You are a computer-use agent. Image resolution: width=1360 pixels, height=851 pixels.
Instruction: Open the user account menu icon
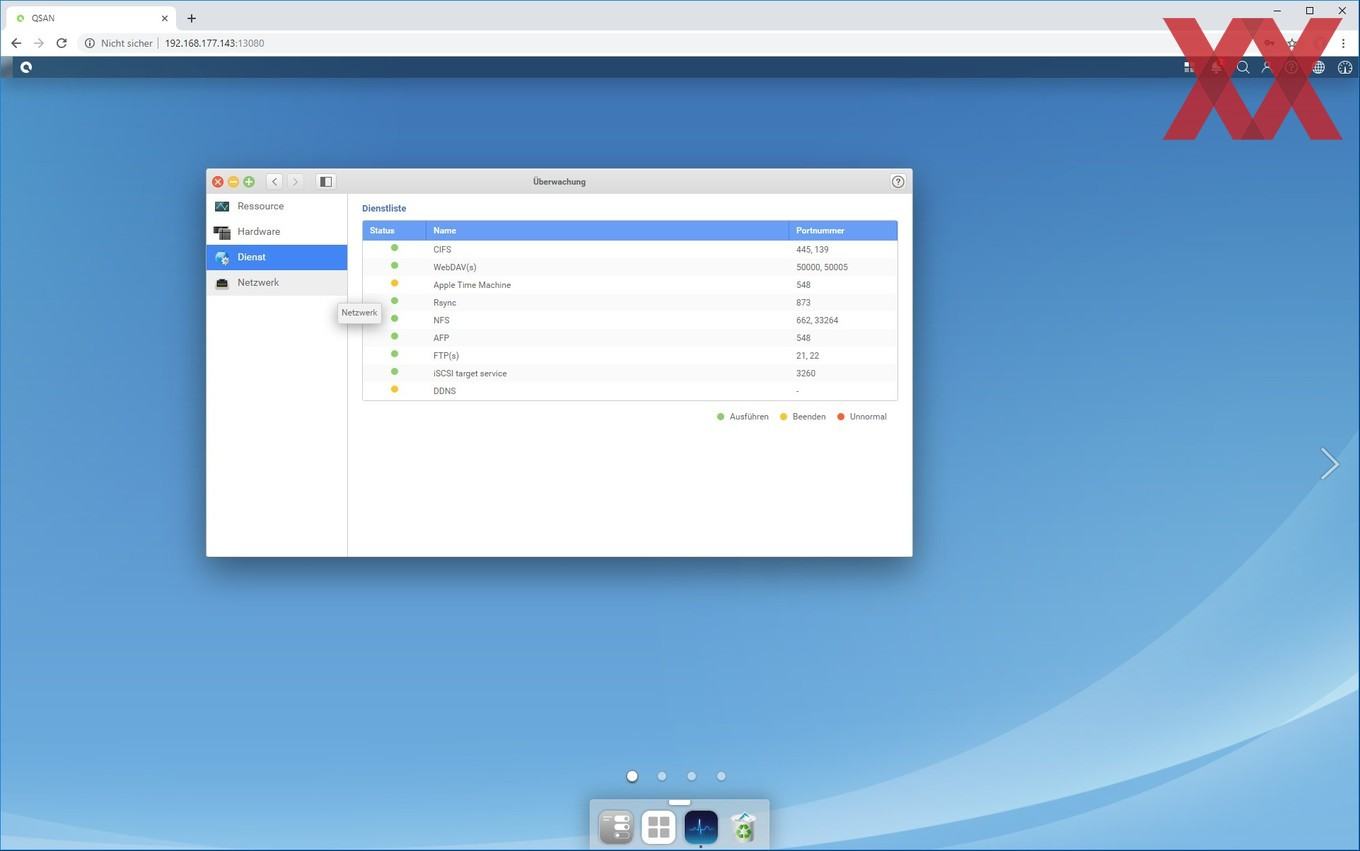point(1267,67)
